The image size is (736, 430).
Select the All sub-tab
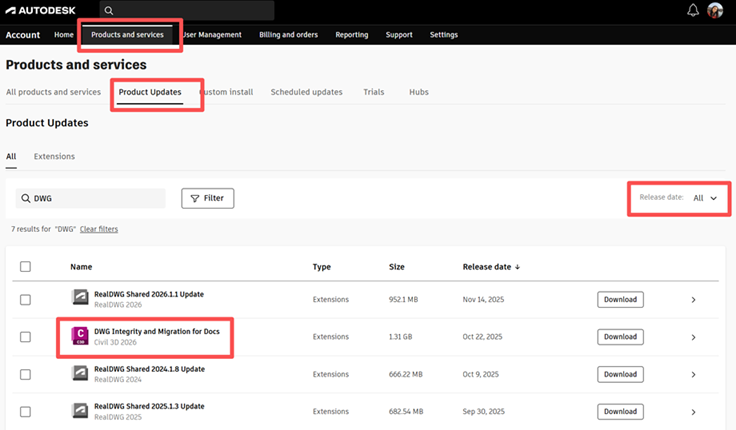click(x=11, y=156)
